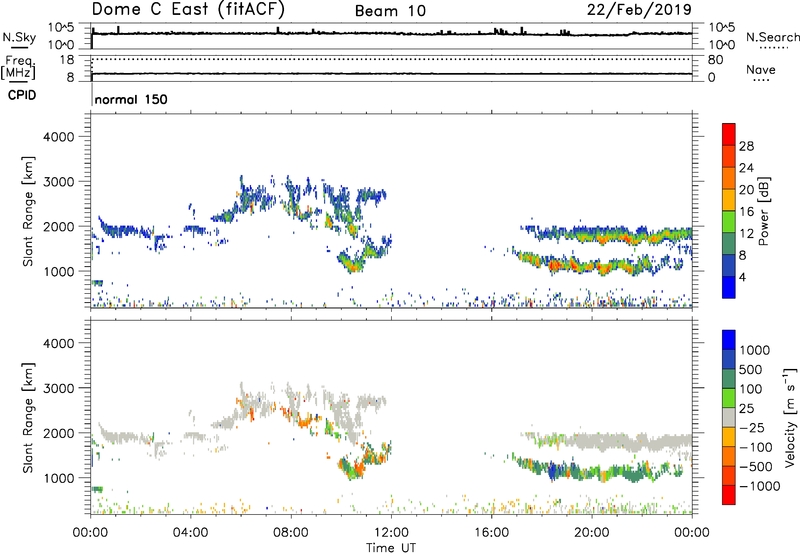Image resolution: width=800 pixels, height=554 pixels.
Task: Click the '-1000' tick on the velocity colorbar
Action: point(759,486)
